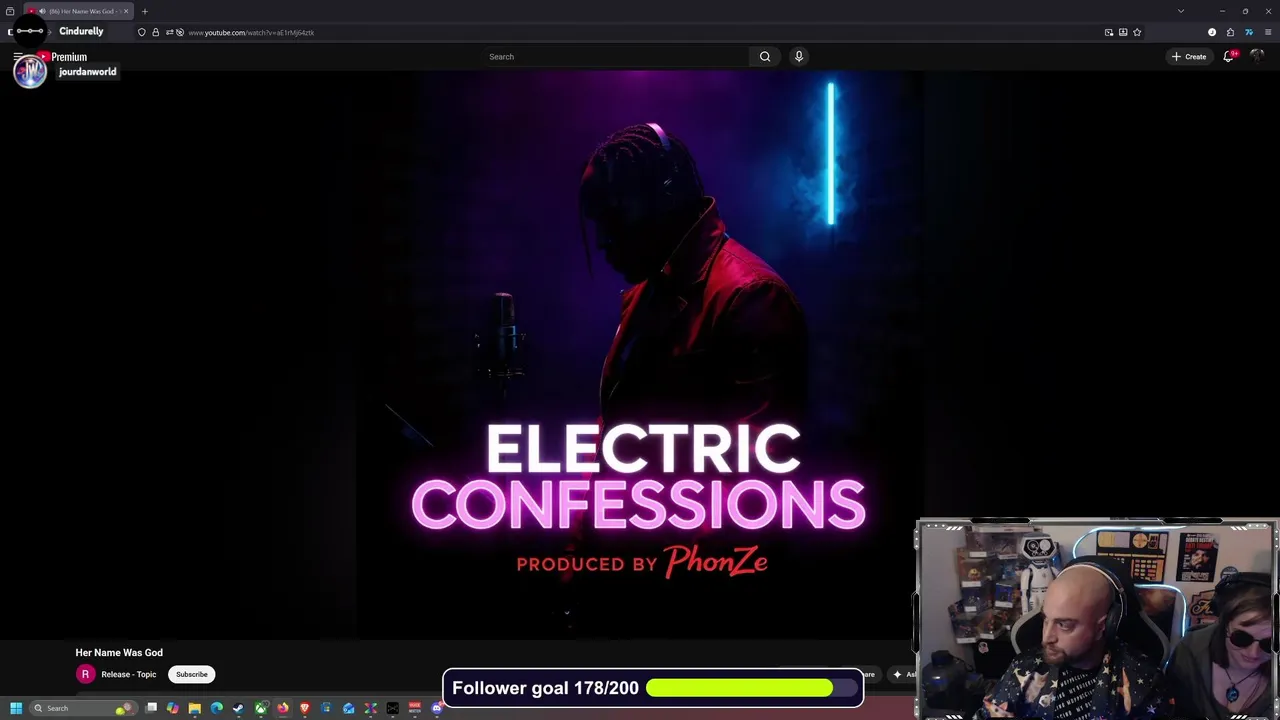Click the browser address bar URL
The height and width of the screenshot is (720, 1280).
(x=251, y=32)
